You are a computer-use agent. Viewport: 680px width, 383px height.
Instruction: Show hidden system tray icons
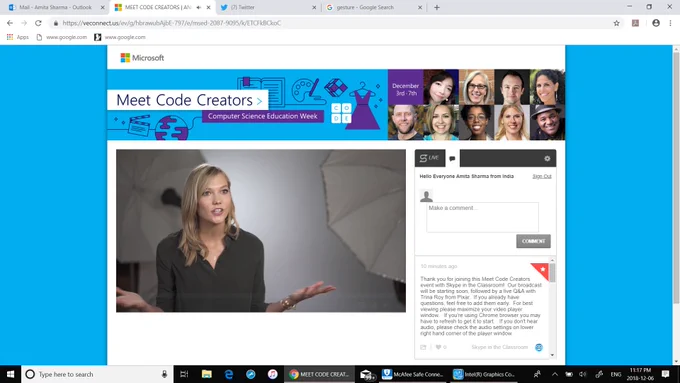point(555,374)
